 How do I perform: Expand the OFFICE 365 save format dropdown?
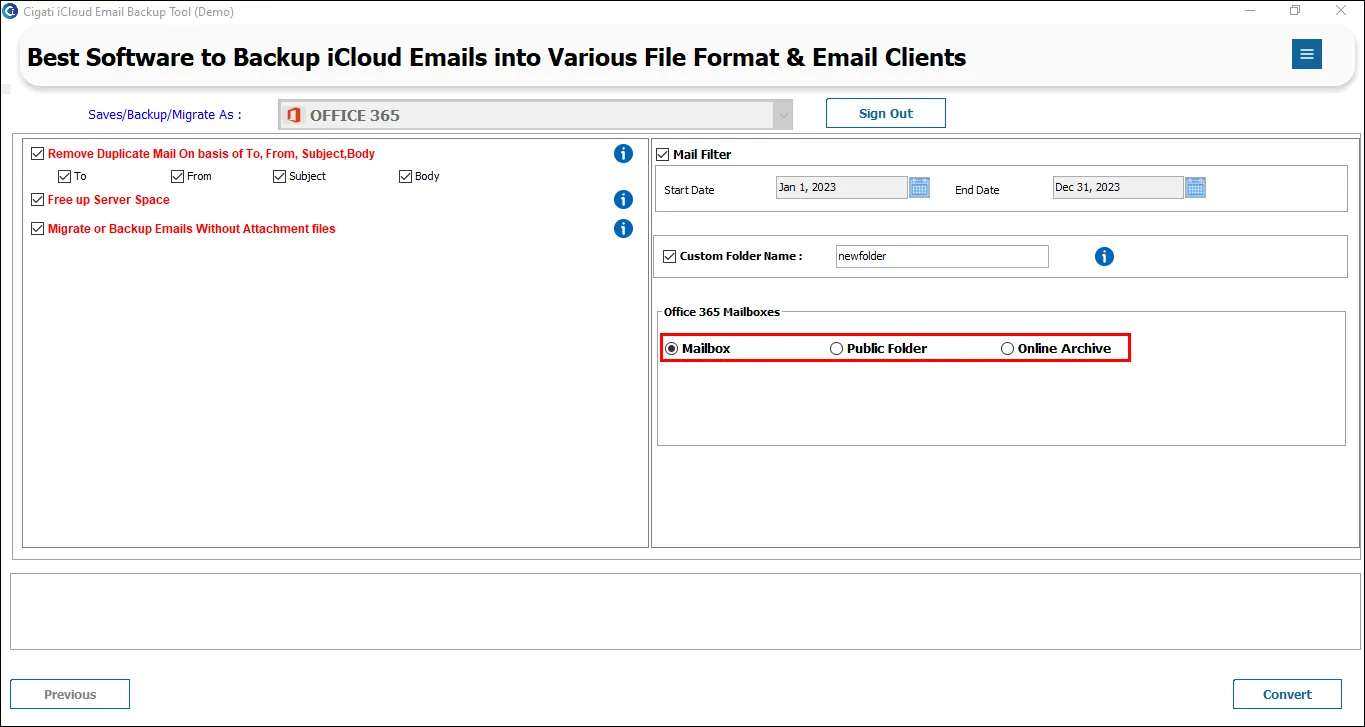coord(536,115)
